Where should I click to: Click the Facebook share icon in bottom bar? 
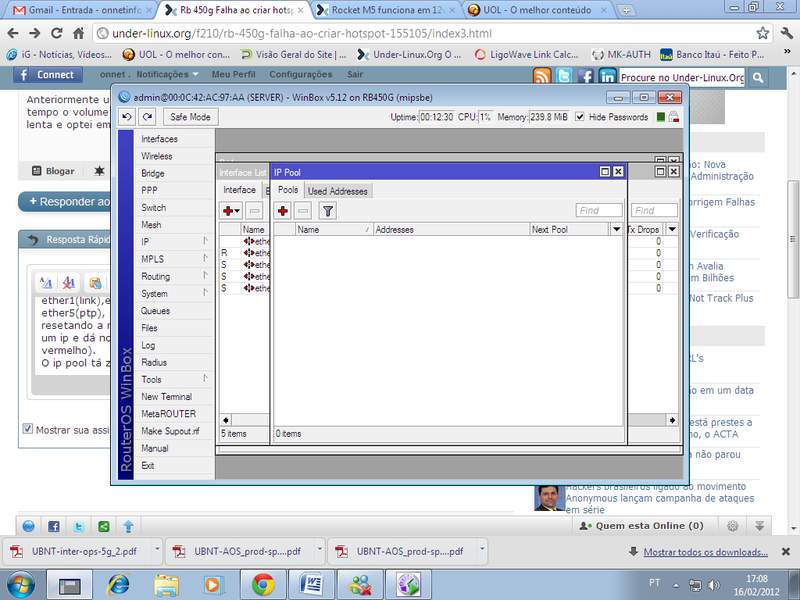point(54,526)
